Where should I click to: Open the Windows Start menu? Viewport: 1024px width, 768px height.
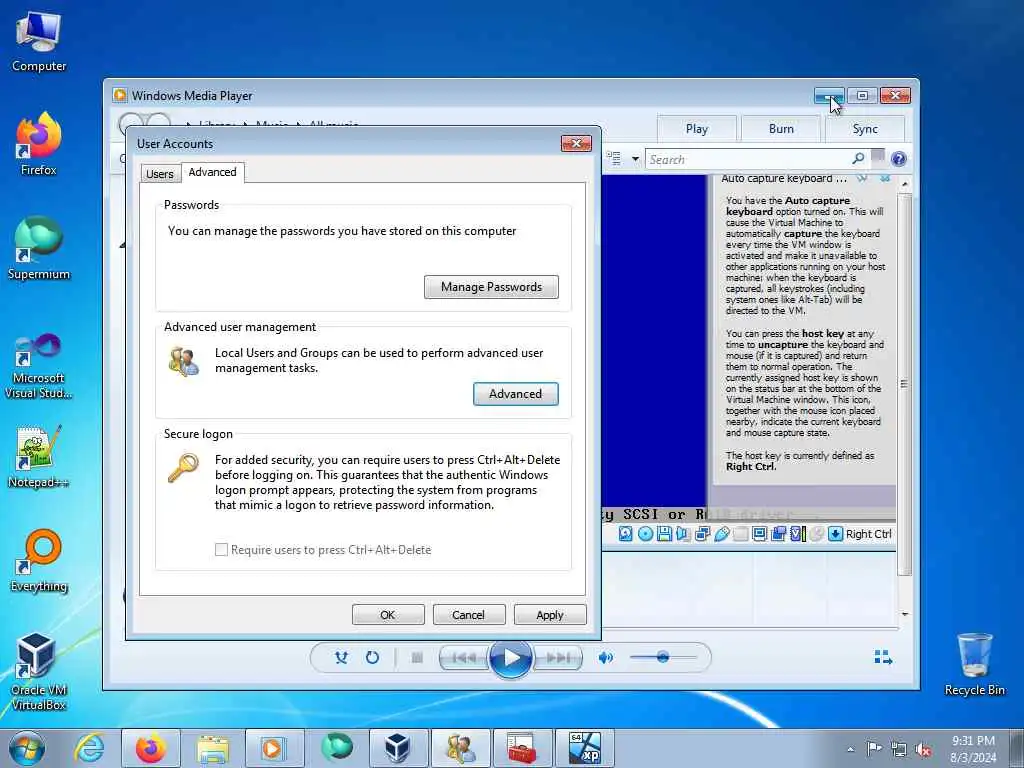pos(27,748)
